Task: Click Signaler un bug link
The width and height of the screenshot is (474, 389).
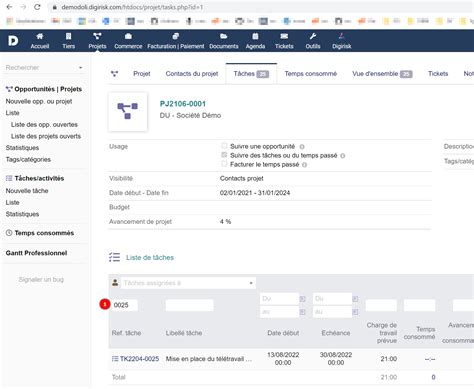Action: [x=41, y=280]
